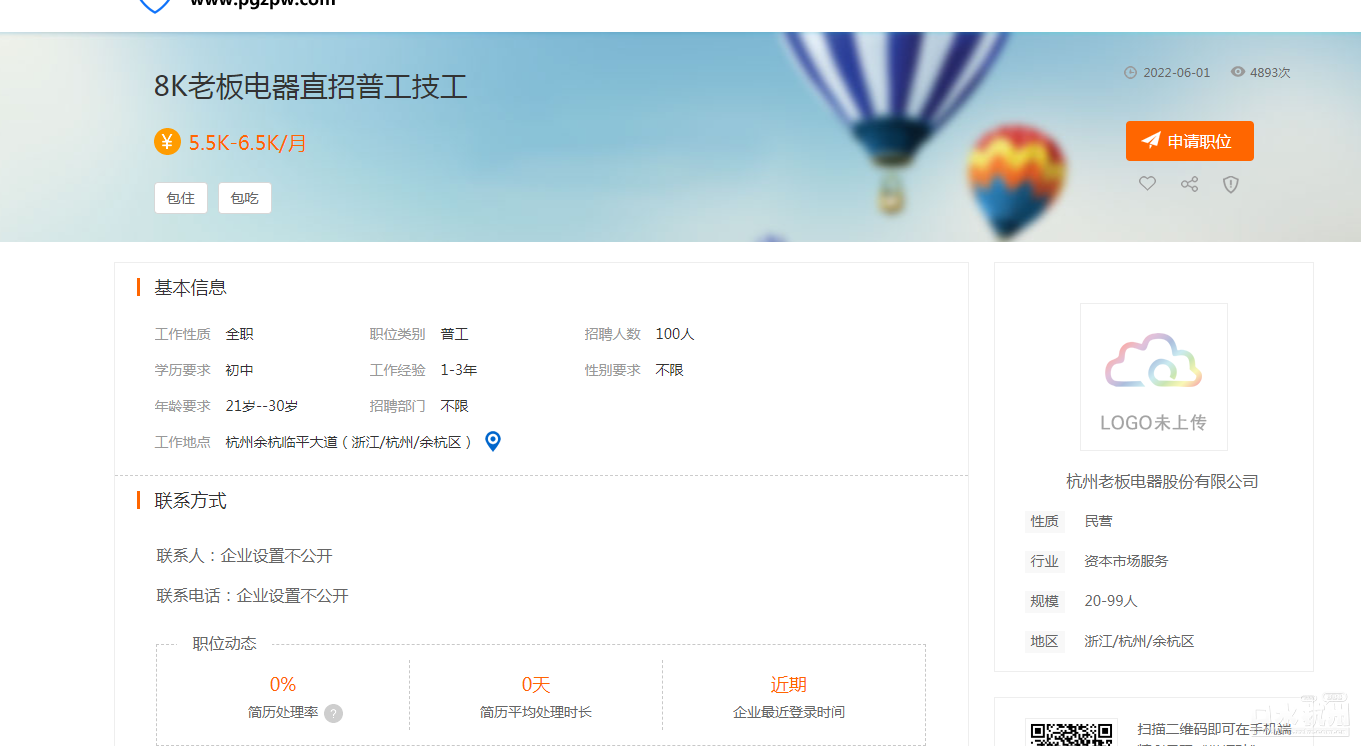
Task: Click the 职位动态 box label
Action: 225,644
